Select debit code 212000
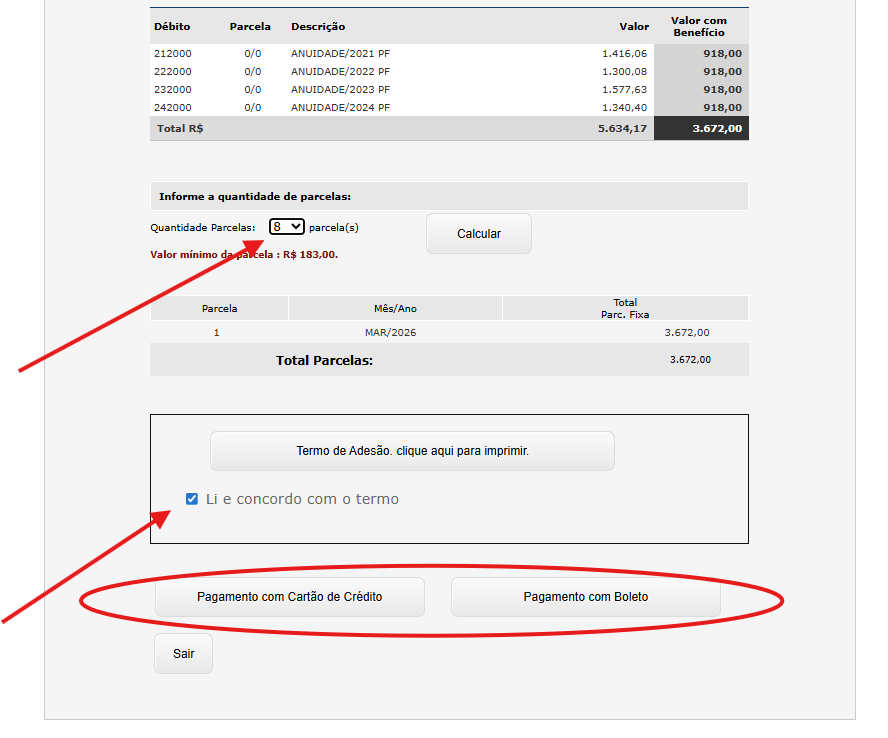Image resolution: width=888 pixels, height=738 pixels. coord(172,54)
